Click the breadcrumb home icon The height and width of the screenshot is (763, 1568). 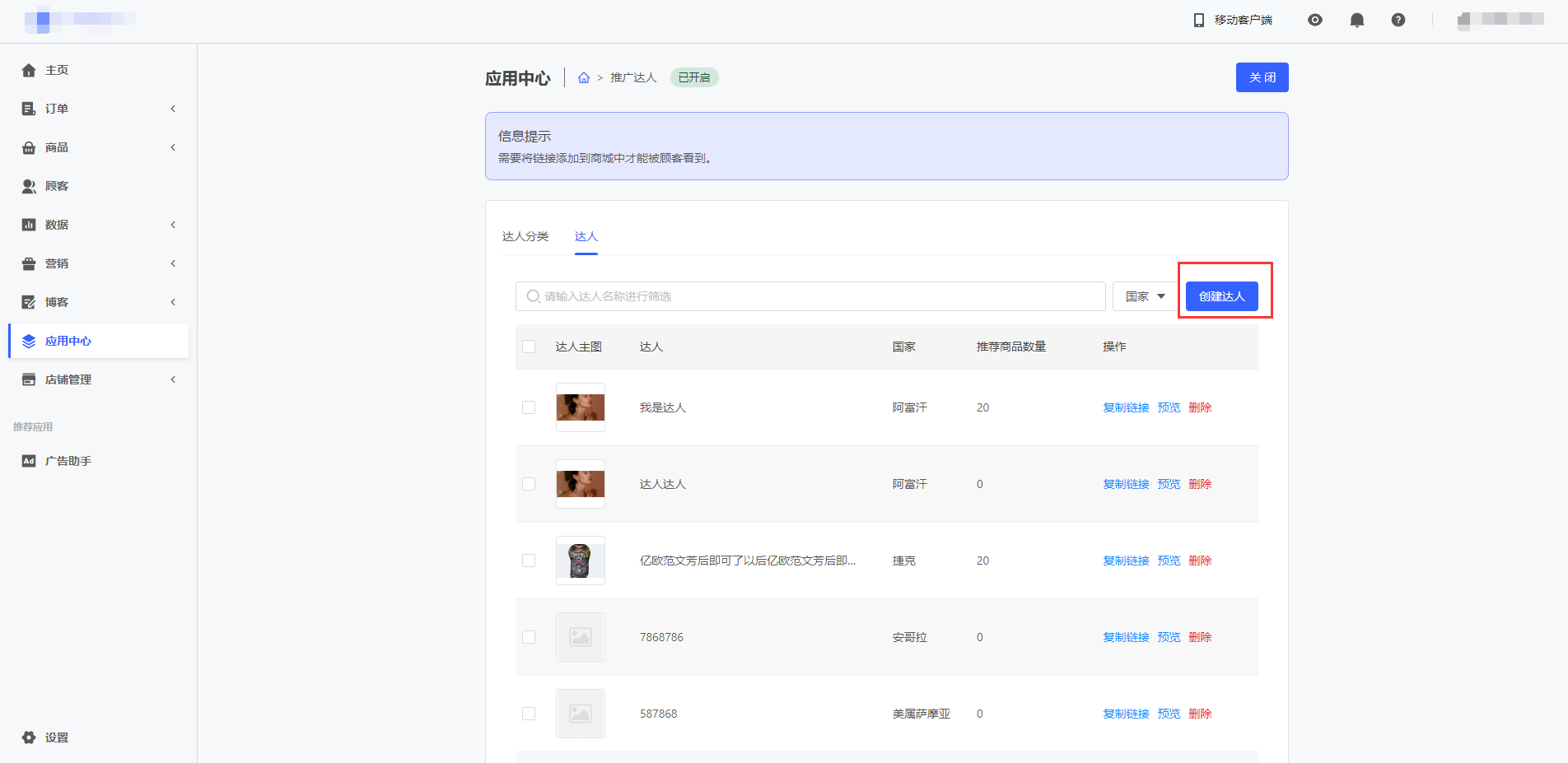584,77
